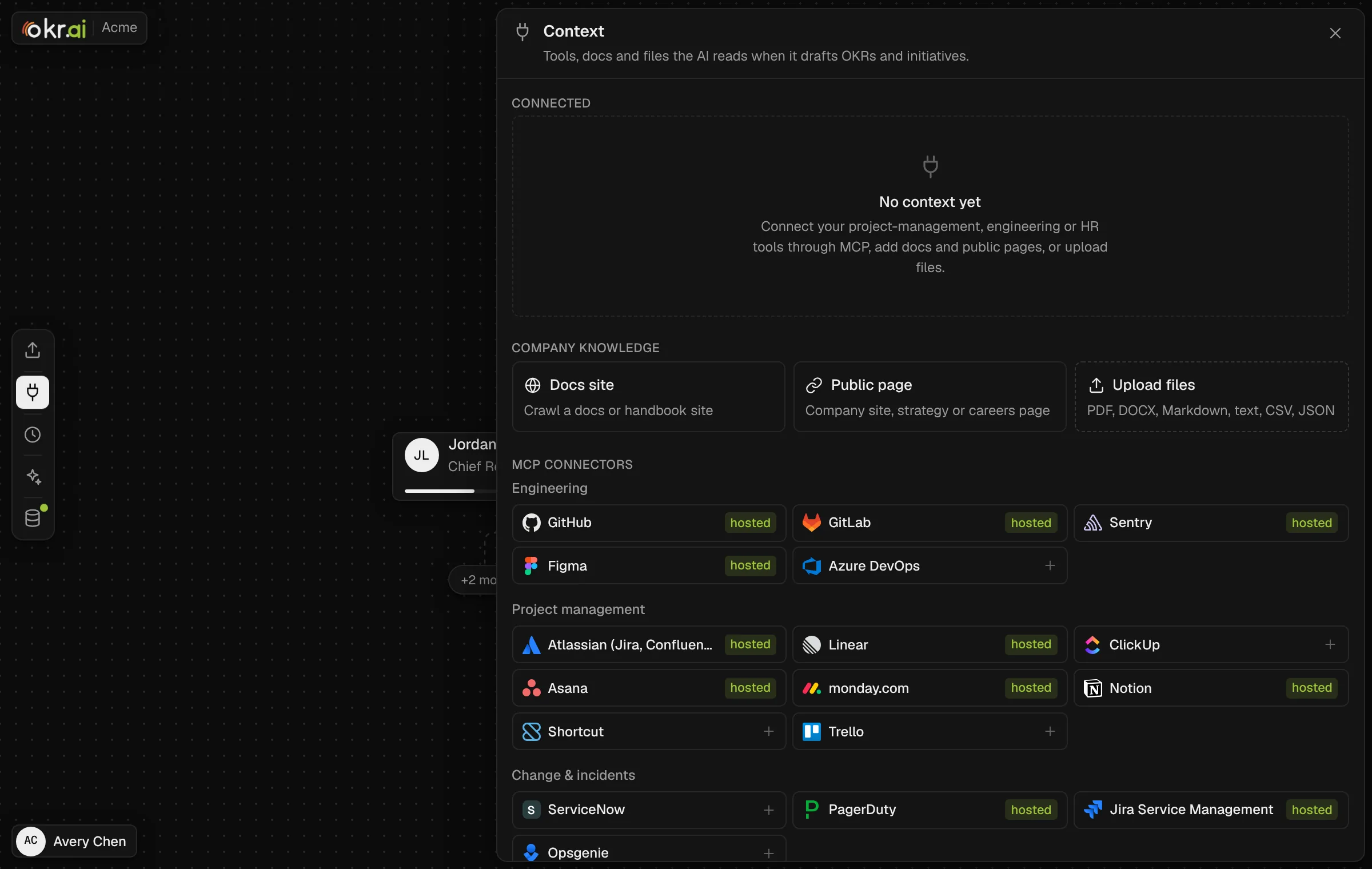
Task: Click plus to add ServiceNow
Action: pos(768,810)
